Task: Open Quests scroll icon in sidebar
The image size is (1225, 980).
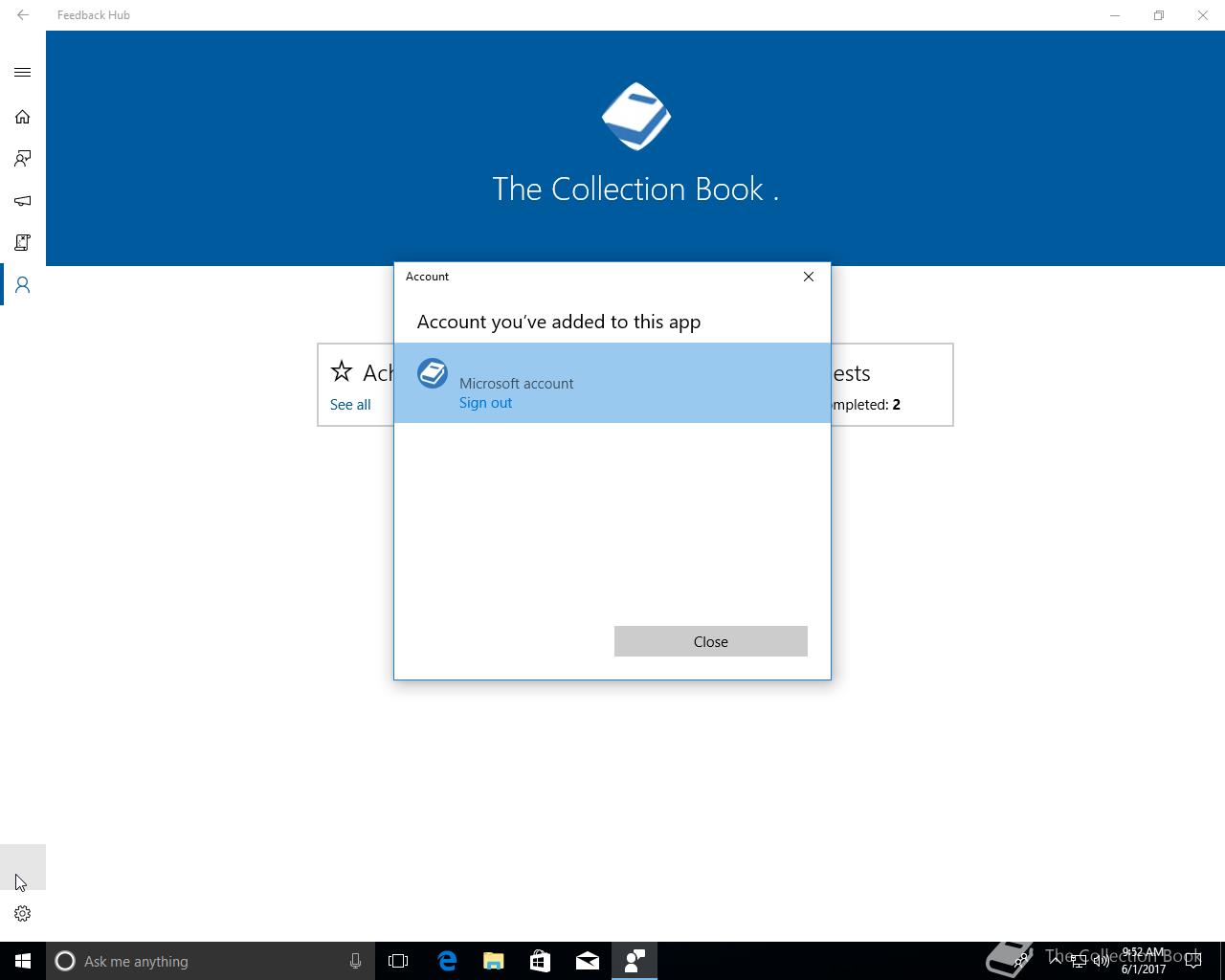Action: click(x=23, y=243)
